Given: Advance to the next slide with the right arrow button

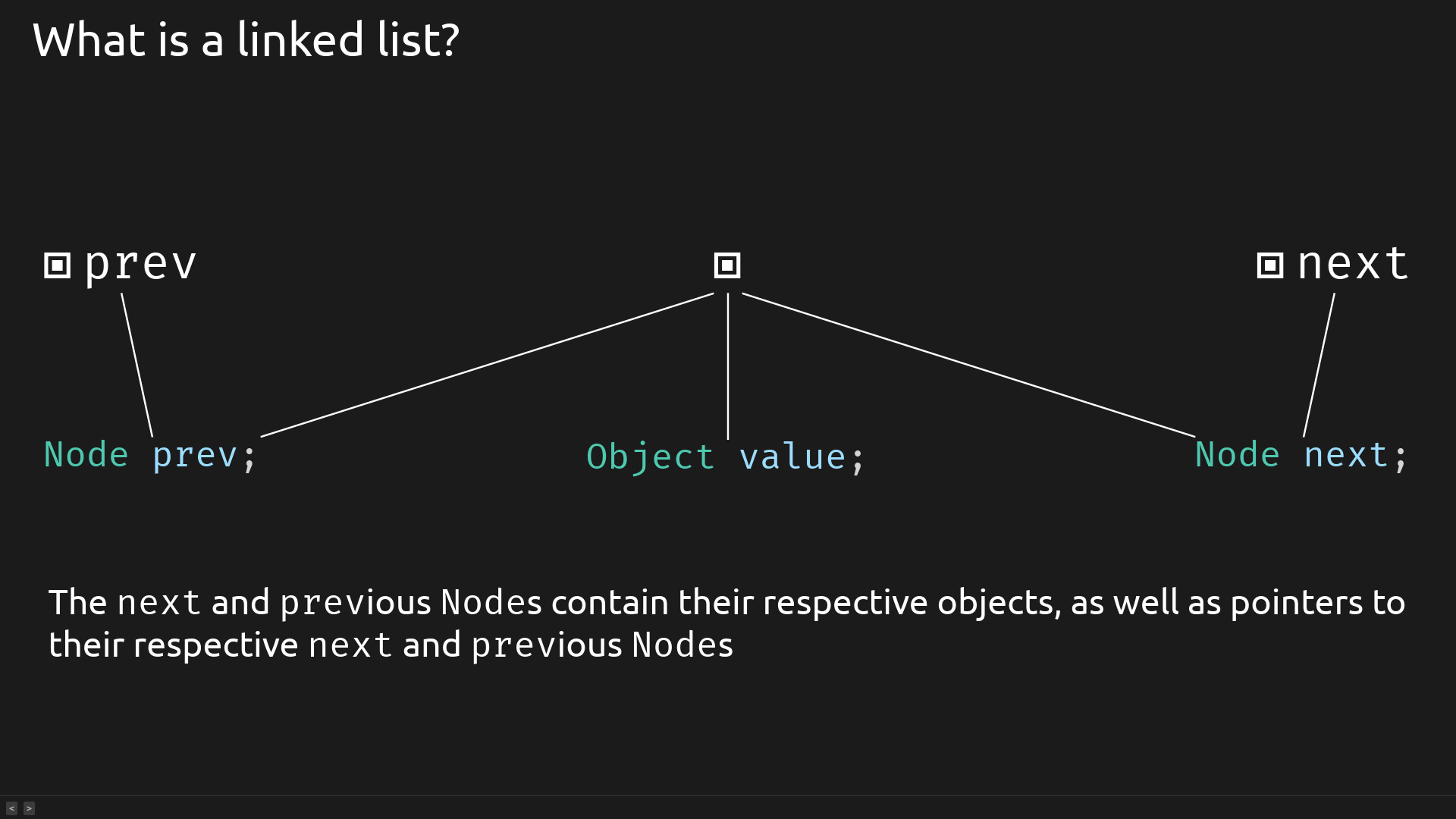Looking at the screenshot, I should pyautogui.click(x=29, y=808).
